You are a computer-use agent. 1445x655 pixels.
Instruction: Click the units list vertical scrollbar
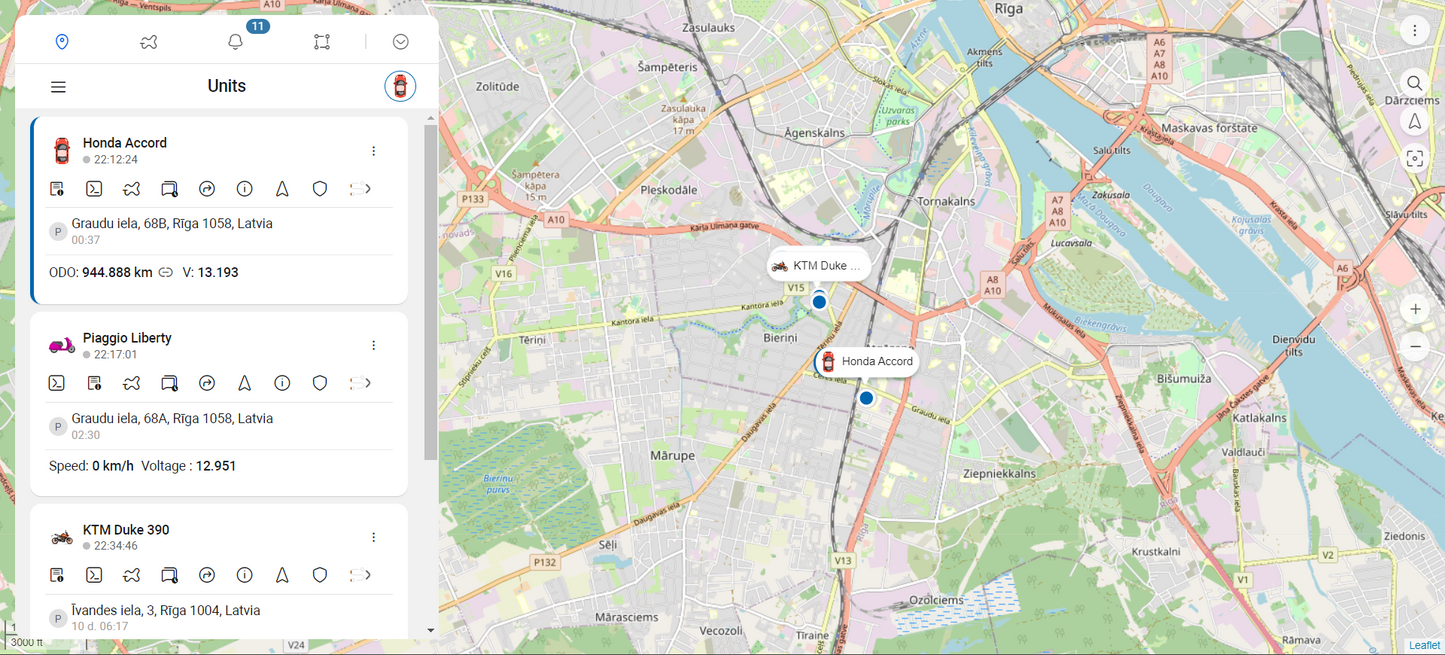tap(431, 290)
